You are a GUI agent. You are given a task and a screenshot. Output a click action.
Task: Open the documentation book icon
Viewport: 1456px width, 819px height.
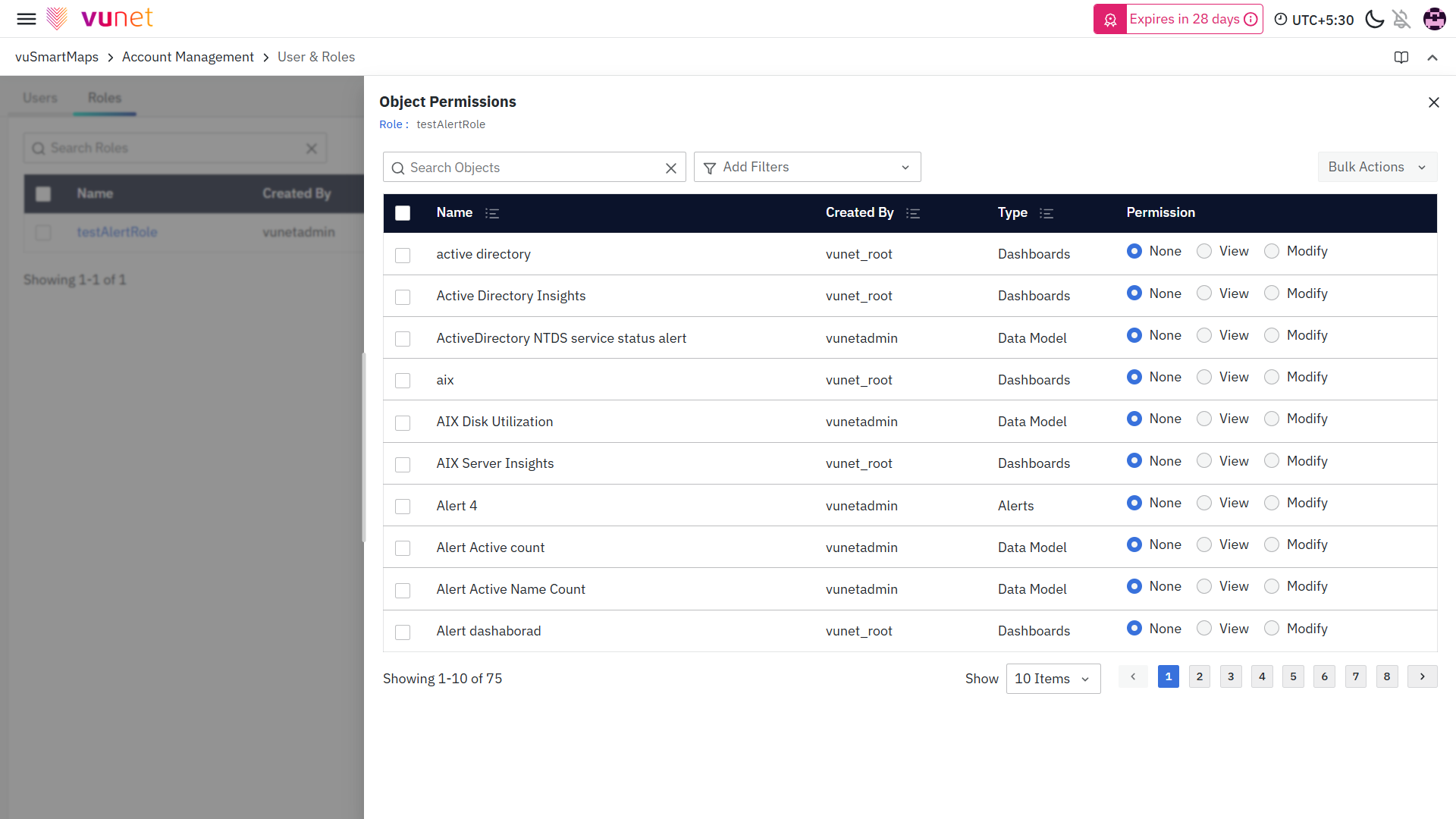point(1401,58)
